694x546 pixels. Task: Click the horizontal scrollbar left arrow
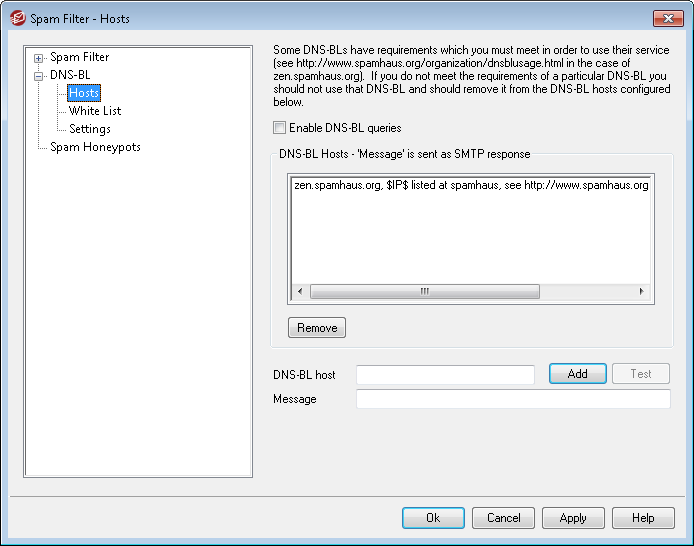click(x=297, y=292)
